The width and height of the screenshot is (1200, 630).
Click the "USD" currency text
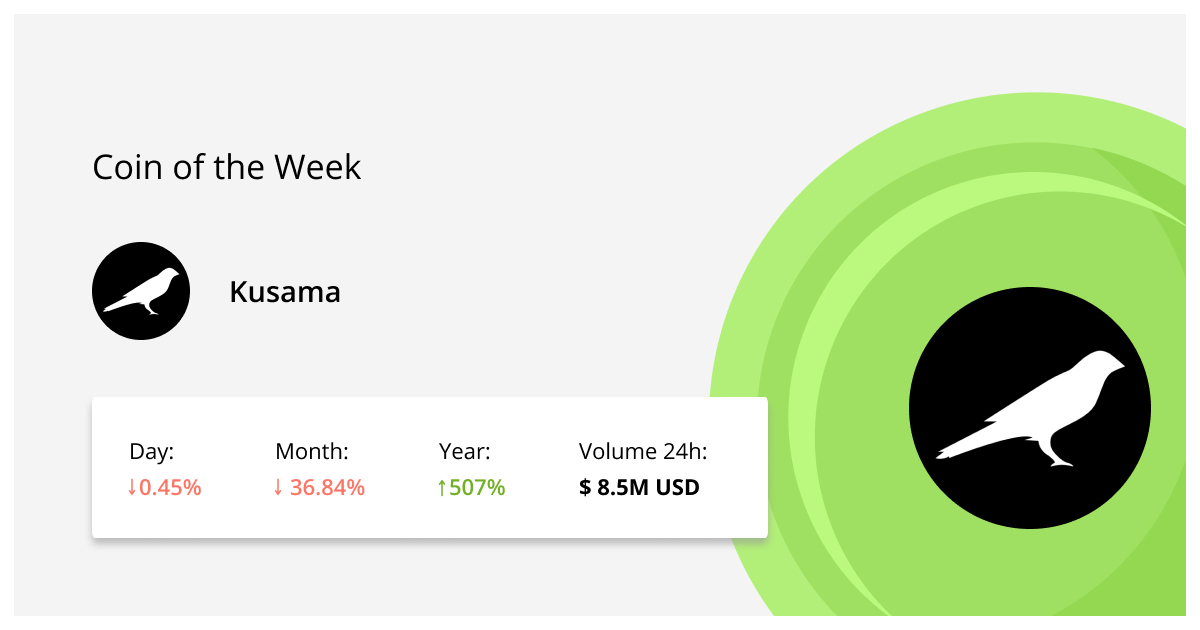click(678, 488)
